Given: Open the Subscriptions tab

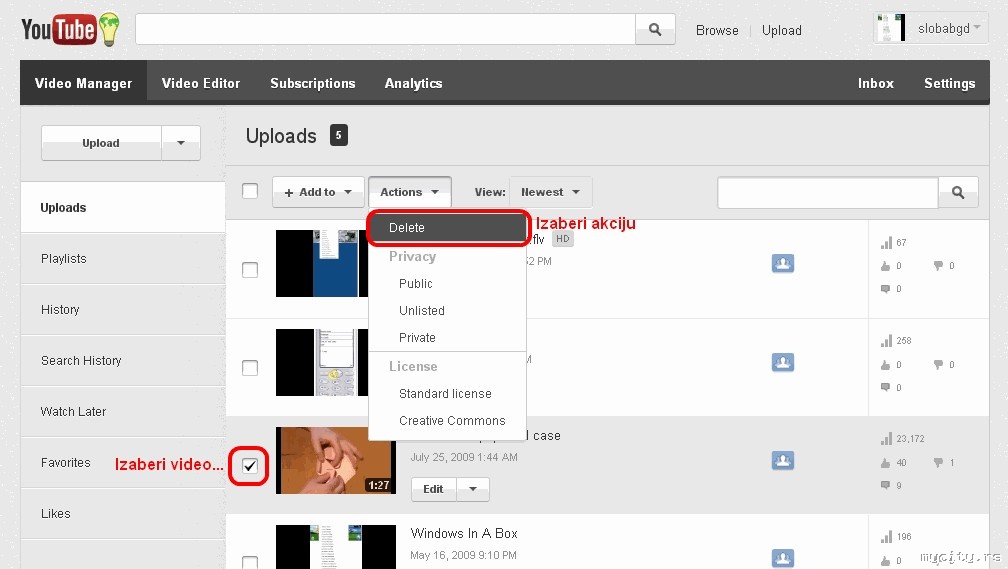Looking at the screenshot, I should pos(312,83).
